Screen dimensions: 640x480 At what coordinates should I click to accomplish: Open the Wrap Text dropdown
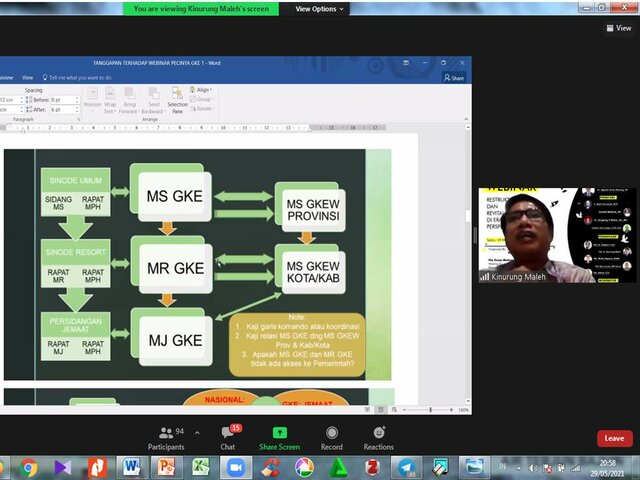tap(110, 100)
